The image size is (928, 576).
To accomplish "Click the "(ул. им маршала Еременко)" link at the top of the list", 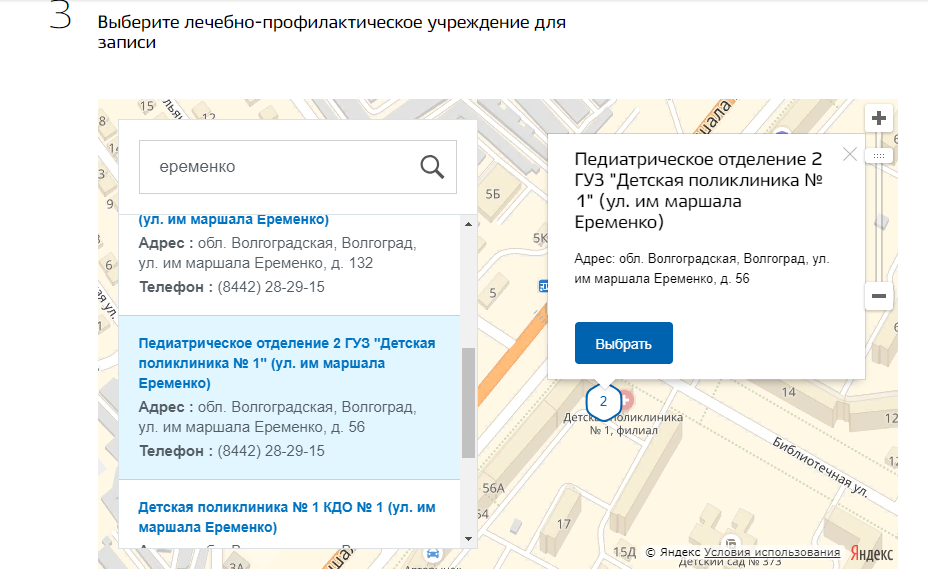I will (234, 219).
